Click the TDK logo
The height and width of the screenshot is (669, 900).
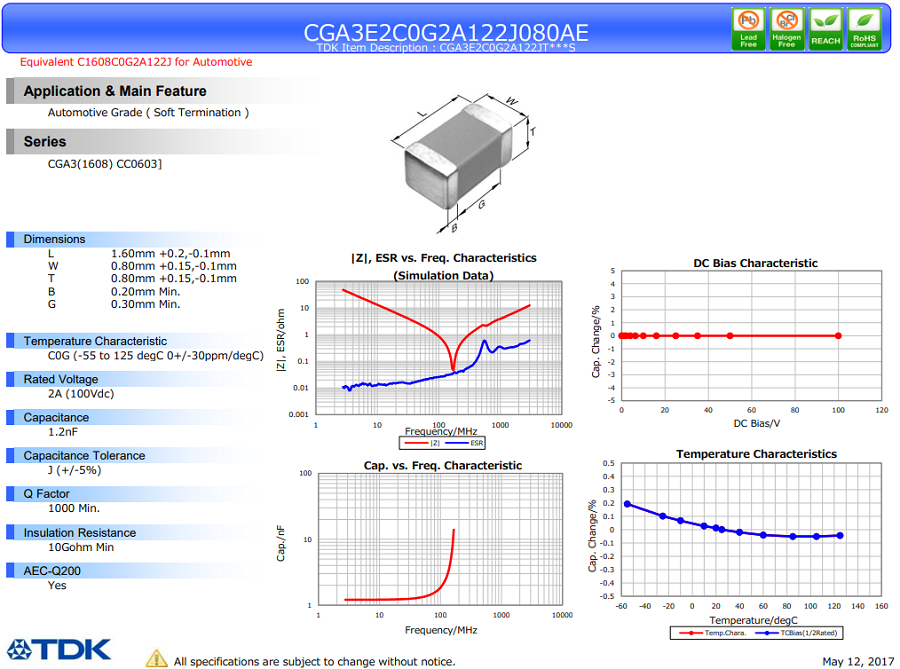59,650
